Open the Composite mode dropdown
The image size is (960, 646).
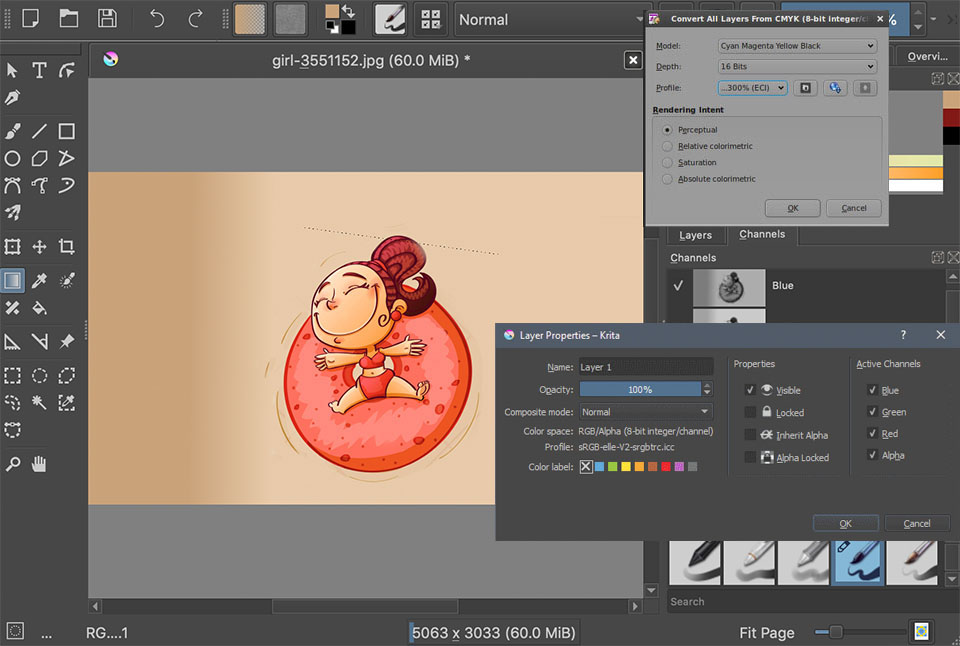[x=646, y=412]
